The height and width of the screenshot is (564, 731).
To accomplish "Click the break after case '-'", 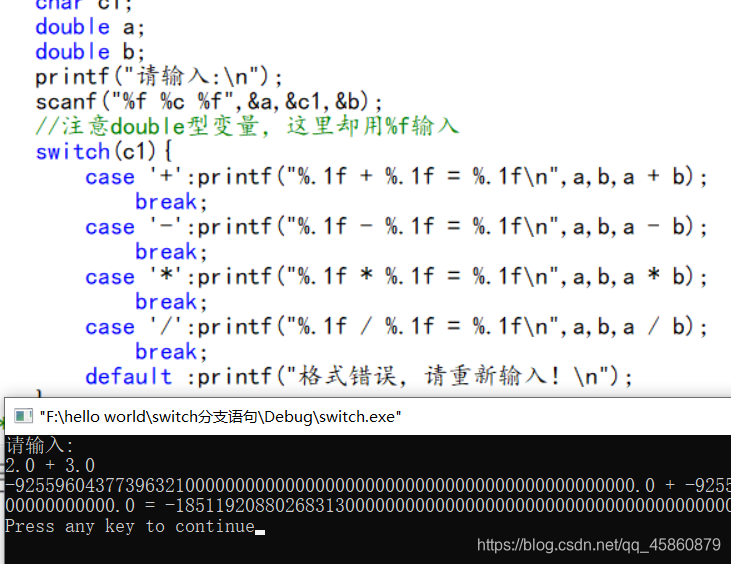I will (x=171, y=252).
